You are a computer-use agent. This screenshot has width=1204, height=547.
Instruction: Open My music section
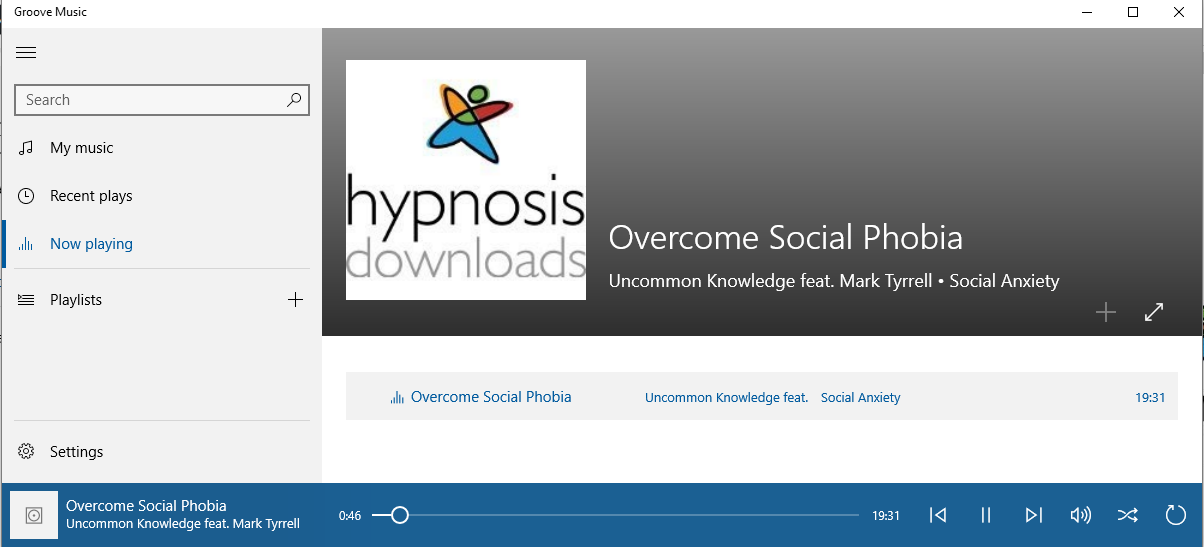(x=162, y=148)
